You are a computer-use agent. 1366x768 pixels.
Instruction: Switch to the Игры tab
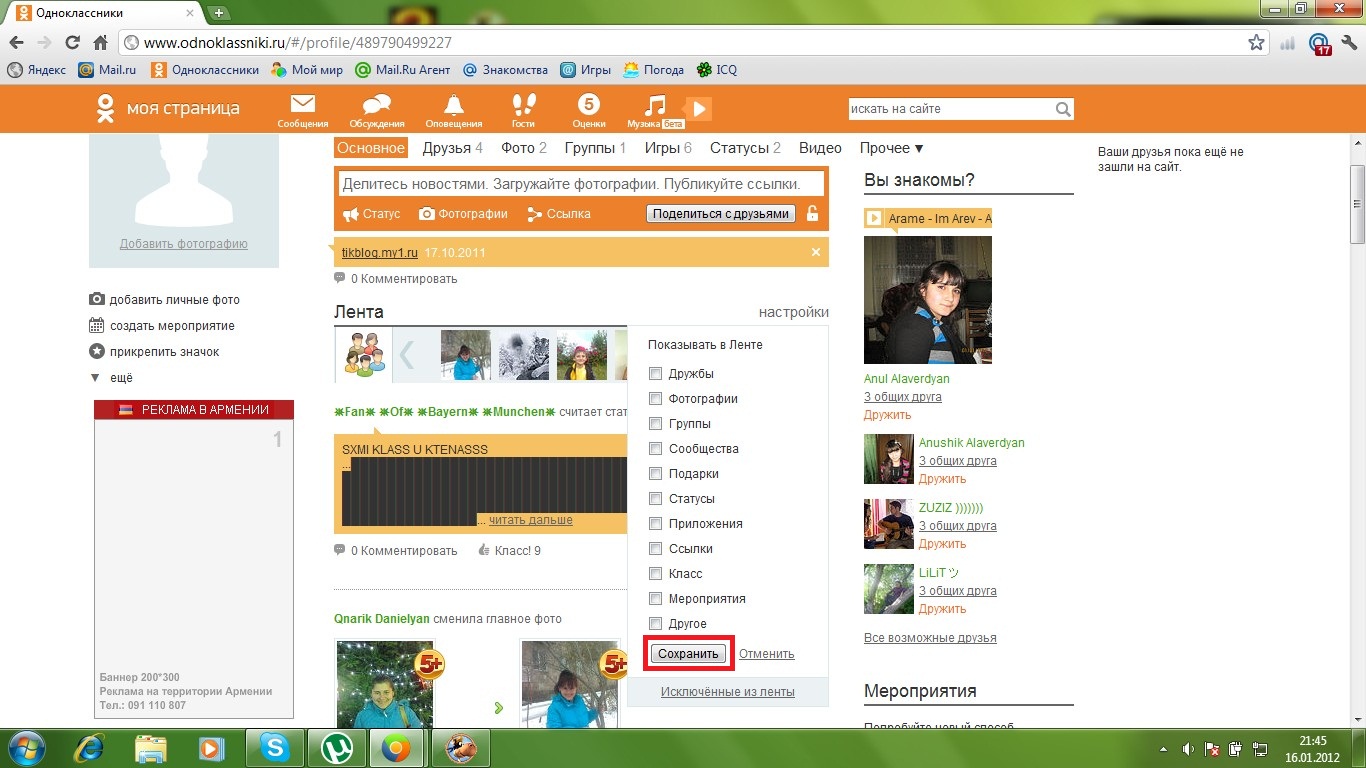[x=668, y=148]
